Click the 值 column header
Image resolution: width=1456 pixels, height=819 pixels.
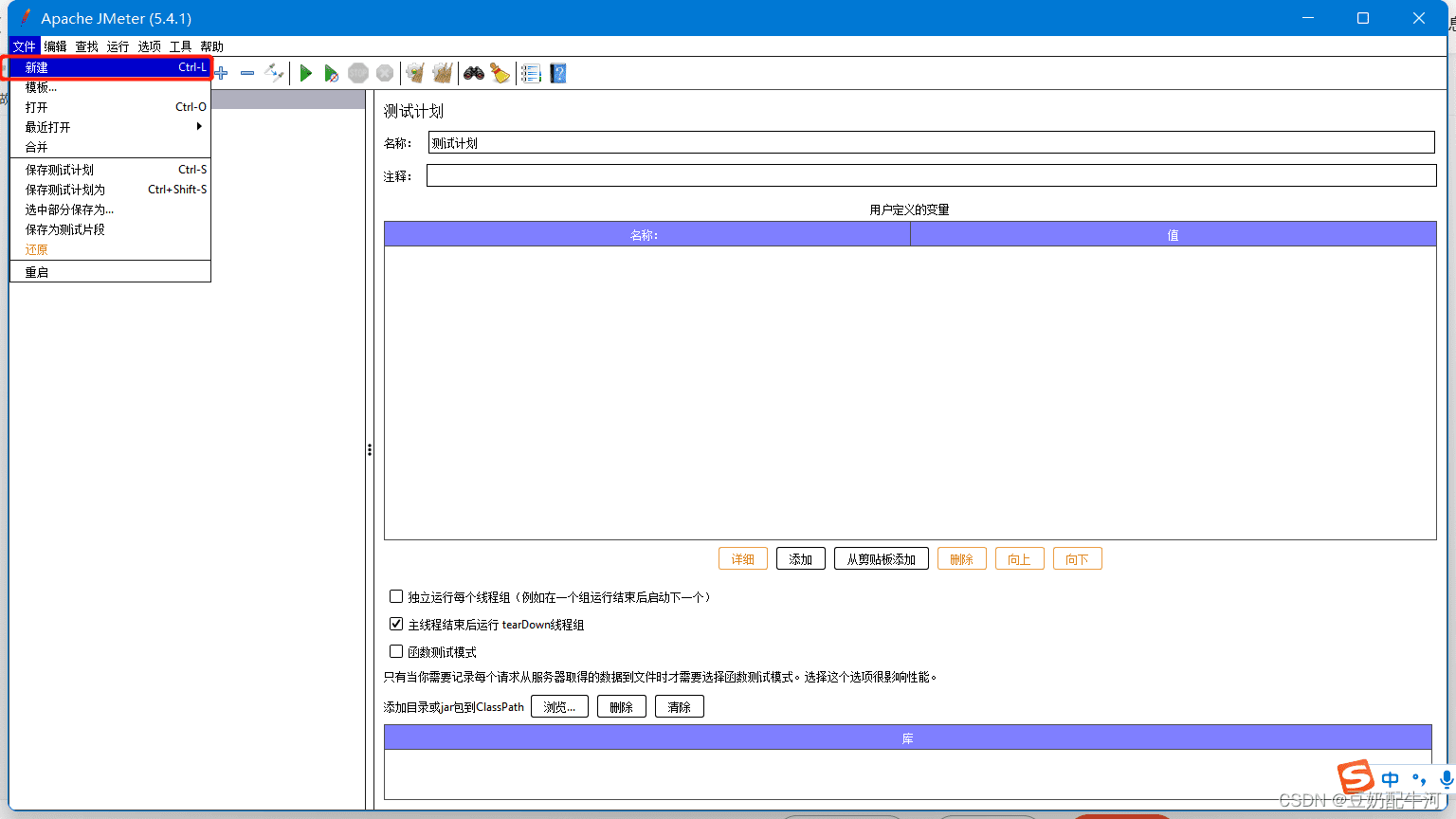coord(1174,234)
